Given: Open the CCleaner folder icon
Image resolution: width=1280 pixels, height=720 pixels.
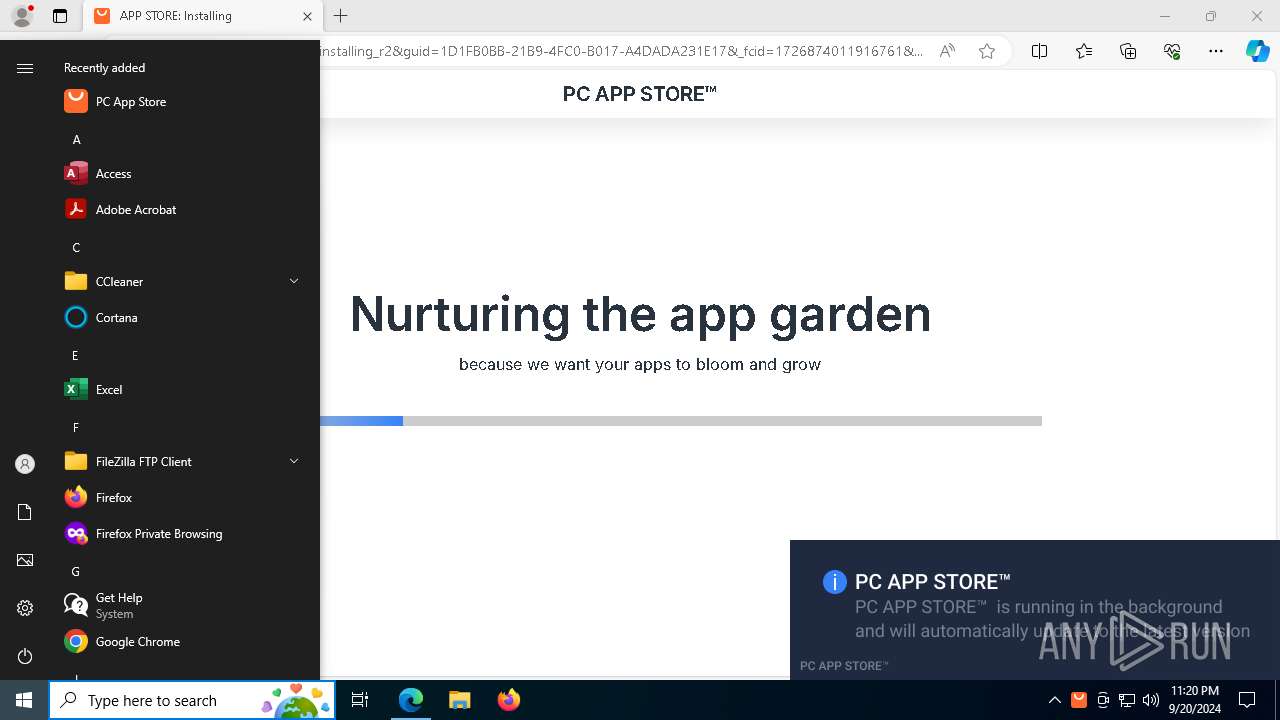Looking at the screenshot, I should point(76,281).
